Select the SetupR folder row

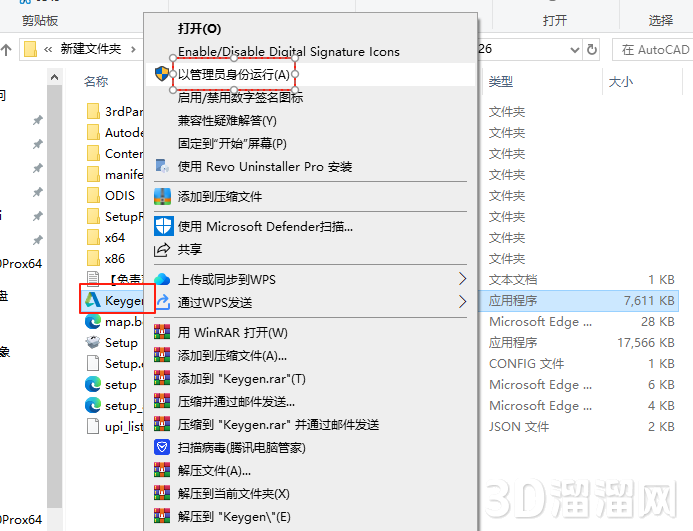point(114,217)
